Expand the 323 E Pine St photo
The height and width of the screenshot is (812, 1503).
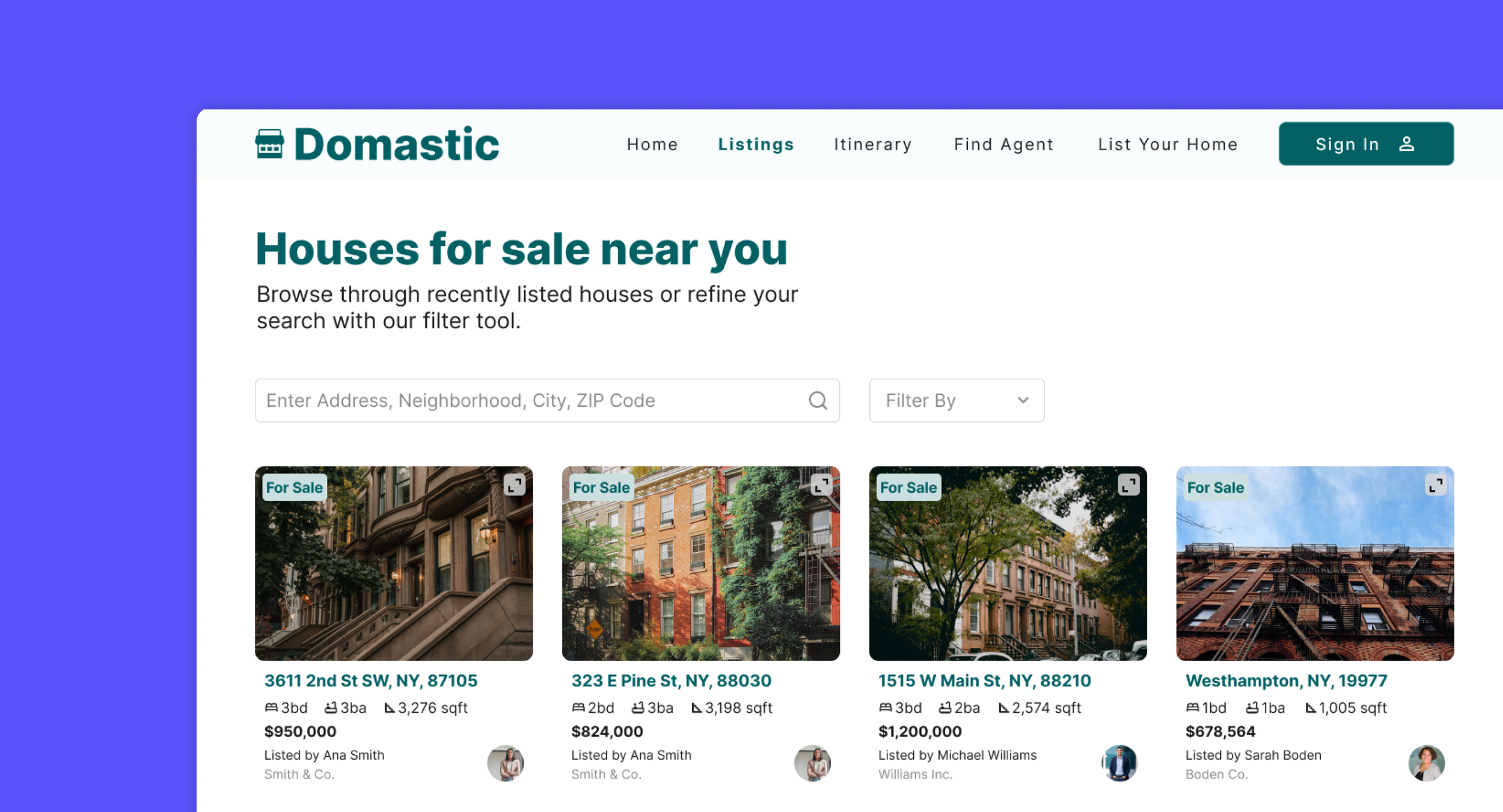pos(821,485)
